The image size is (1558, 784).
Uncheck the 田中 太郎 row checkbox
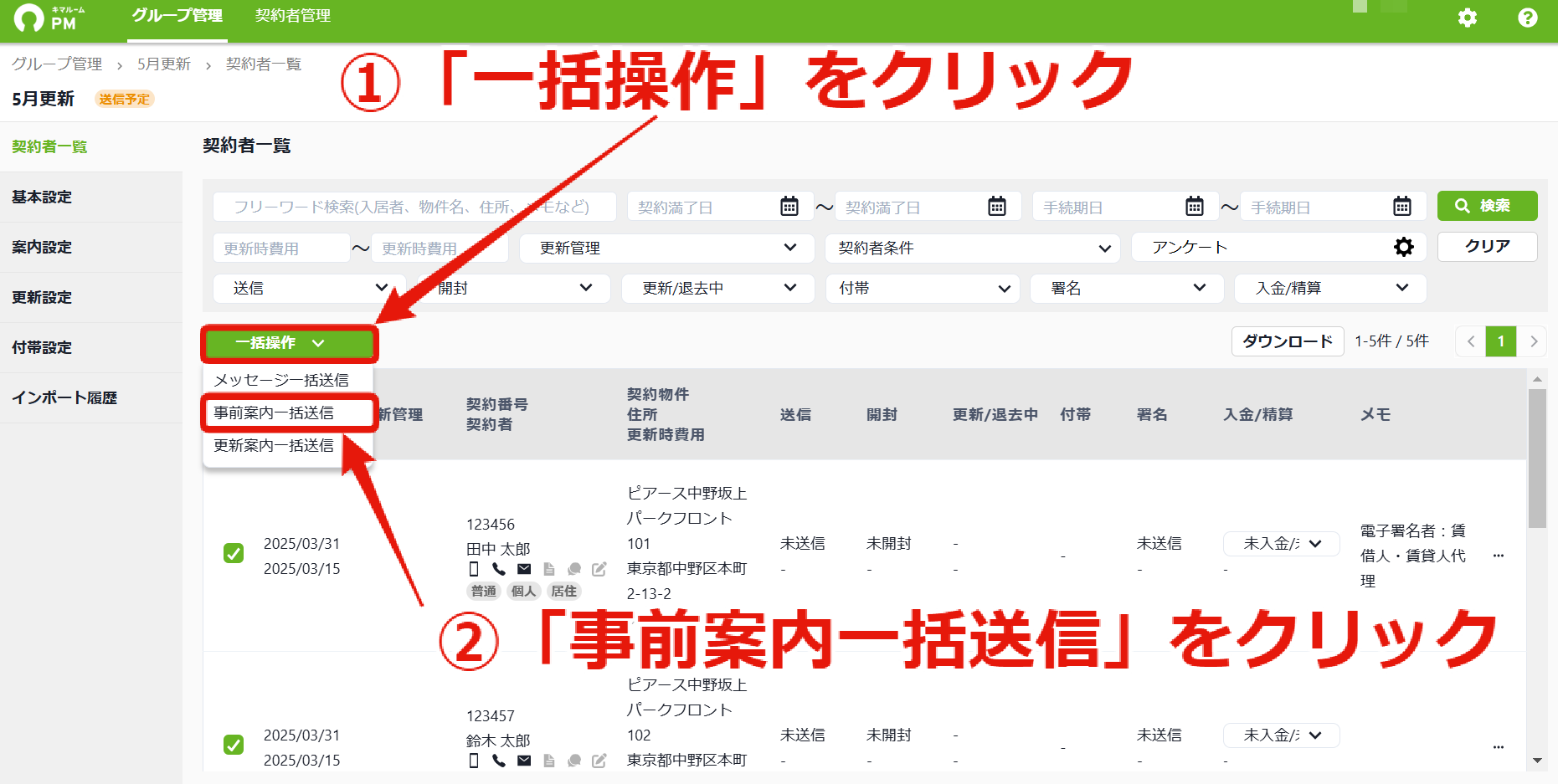click(x=234, y=553)
